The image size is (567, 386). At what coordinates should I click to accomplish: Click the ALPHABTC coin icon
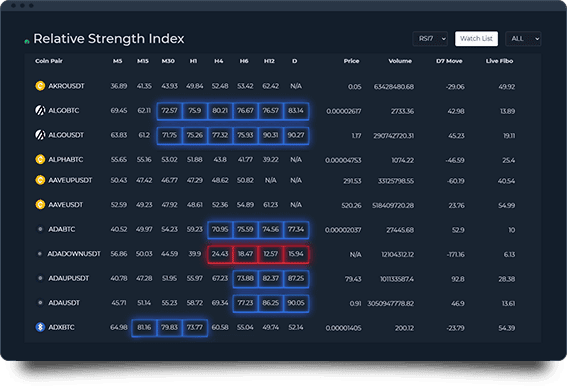(40, 159)
